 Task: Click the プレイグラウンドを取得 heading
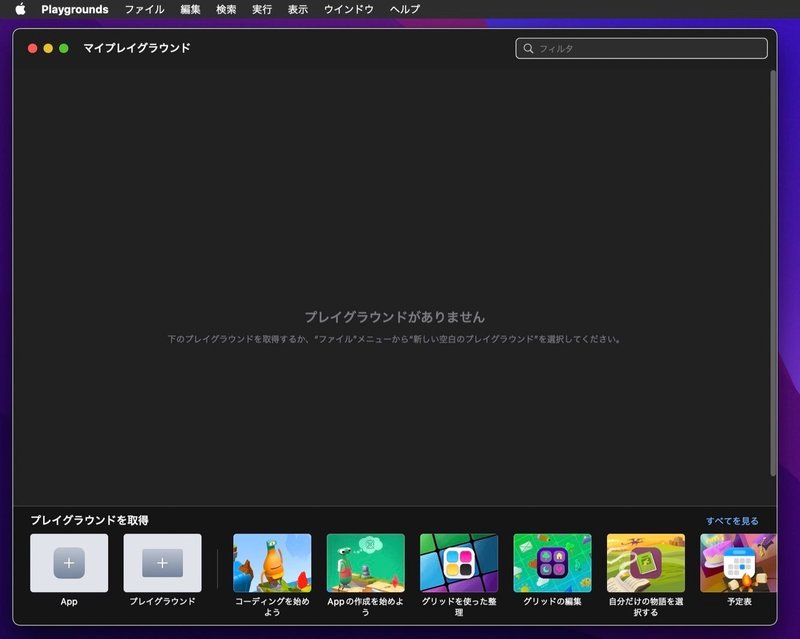pyautogui.click(x=89, y=520)
